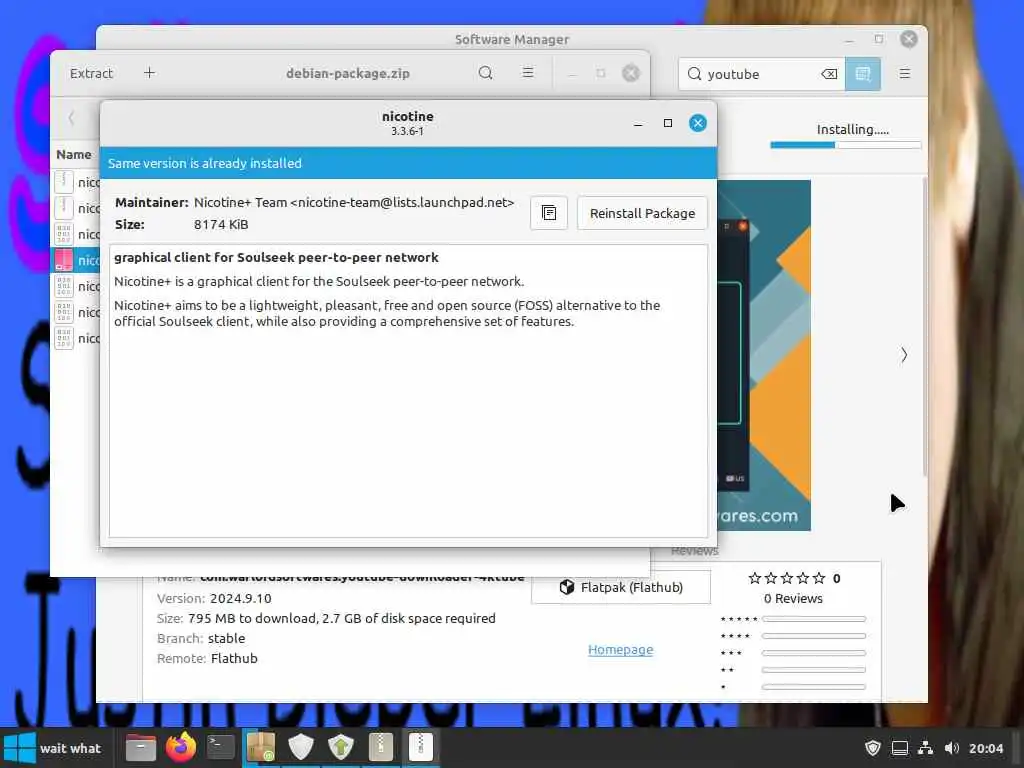Click the app screenshot preview in Software Manager
This screenshot has width=1024, height=768.
(x=764, y=355)
